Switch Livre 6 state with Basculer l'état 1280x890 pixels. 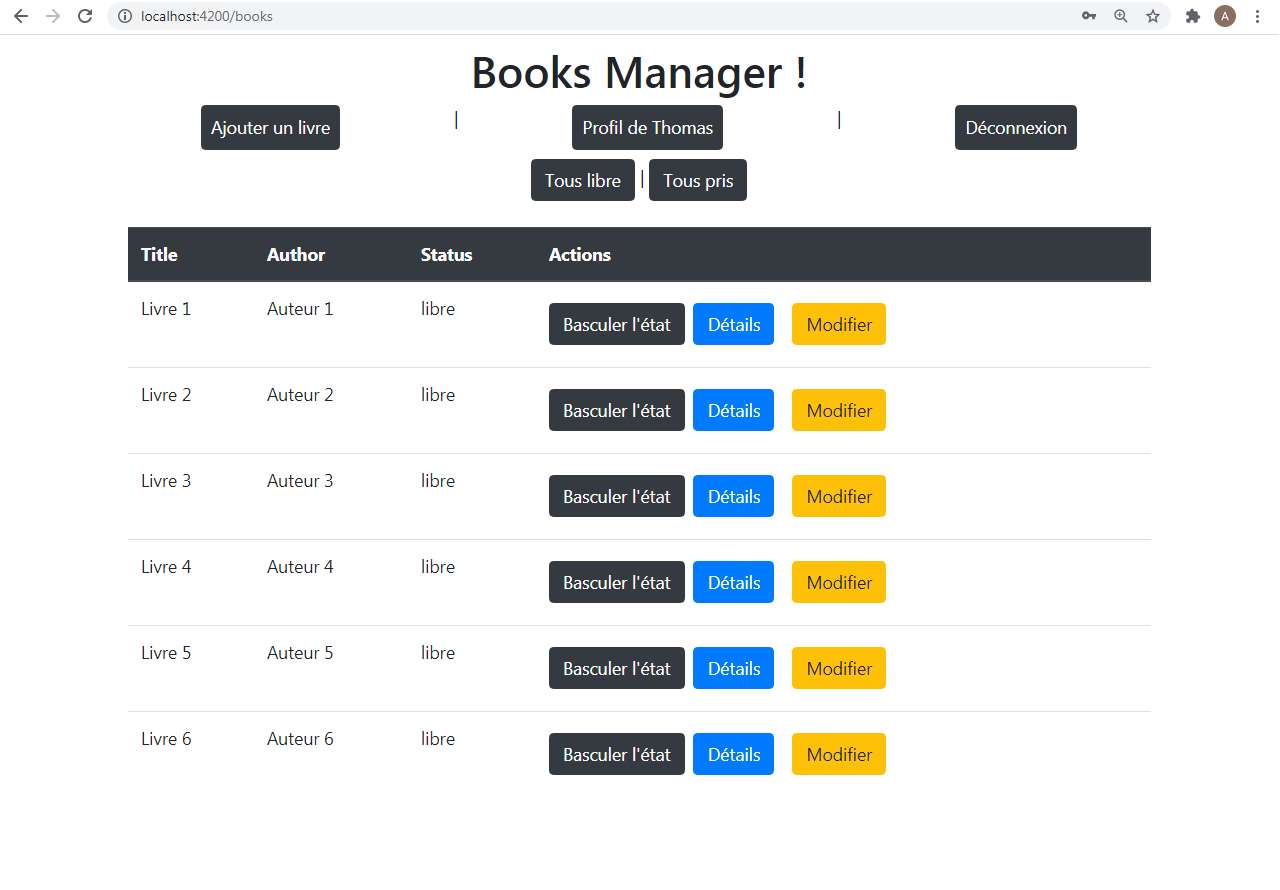point(616,754)
